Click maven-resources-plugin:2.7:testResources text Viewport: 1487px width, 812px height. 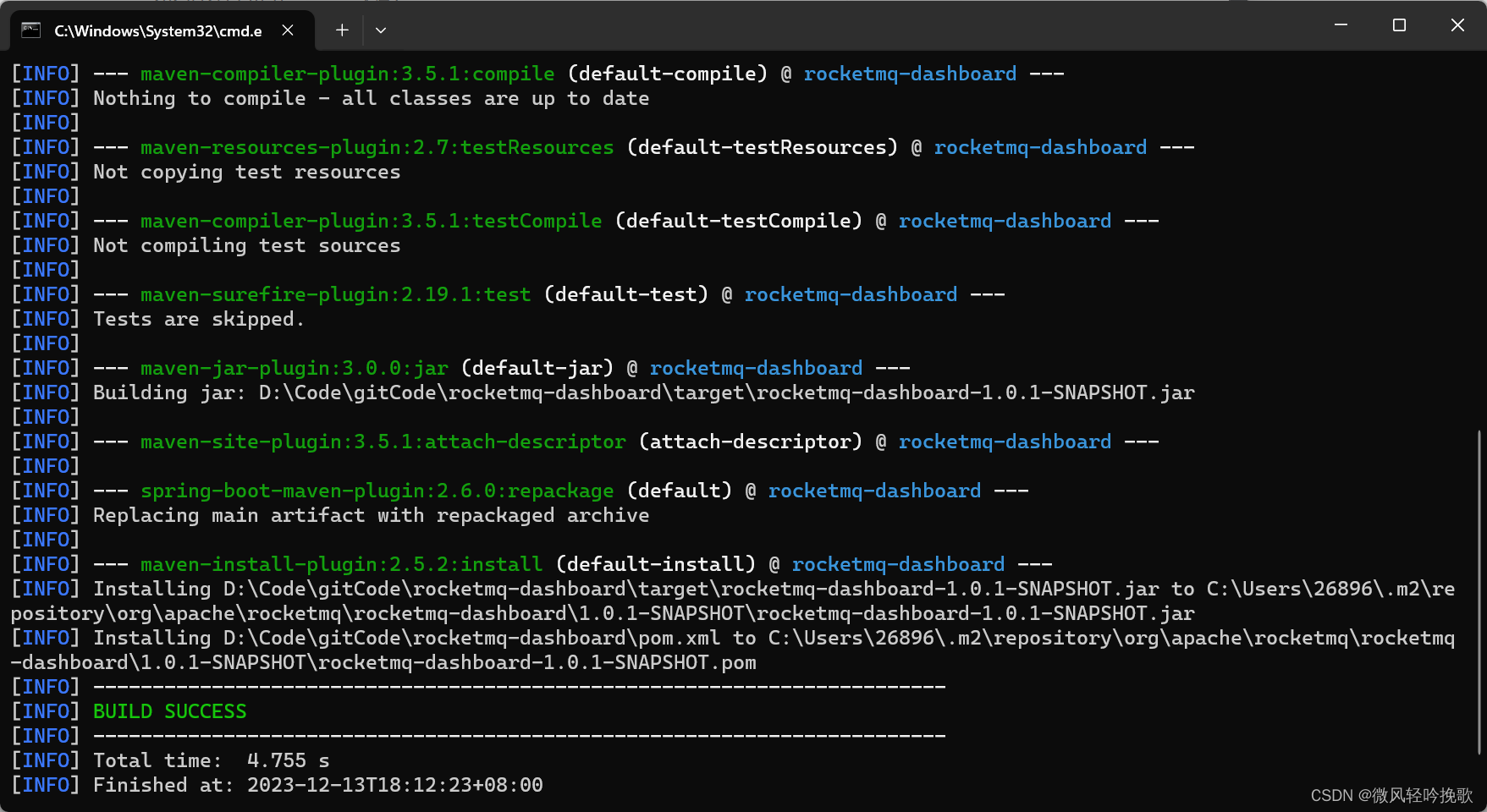pyautogui.click(x=377, y=147)
